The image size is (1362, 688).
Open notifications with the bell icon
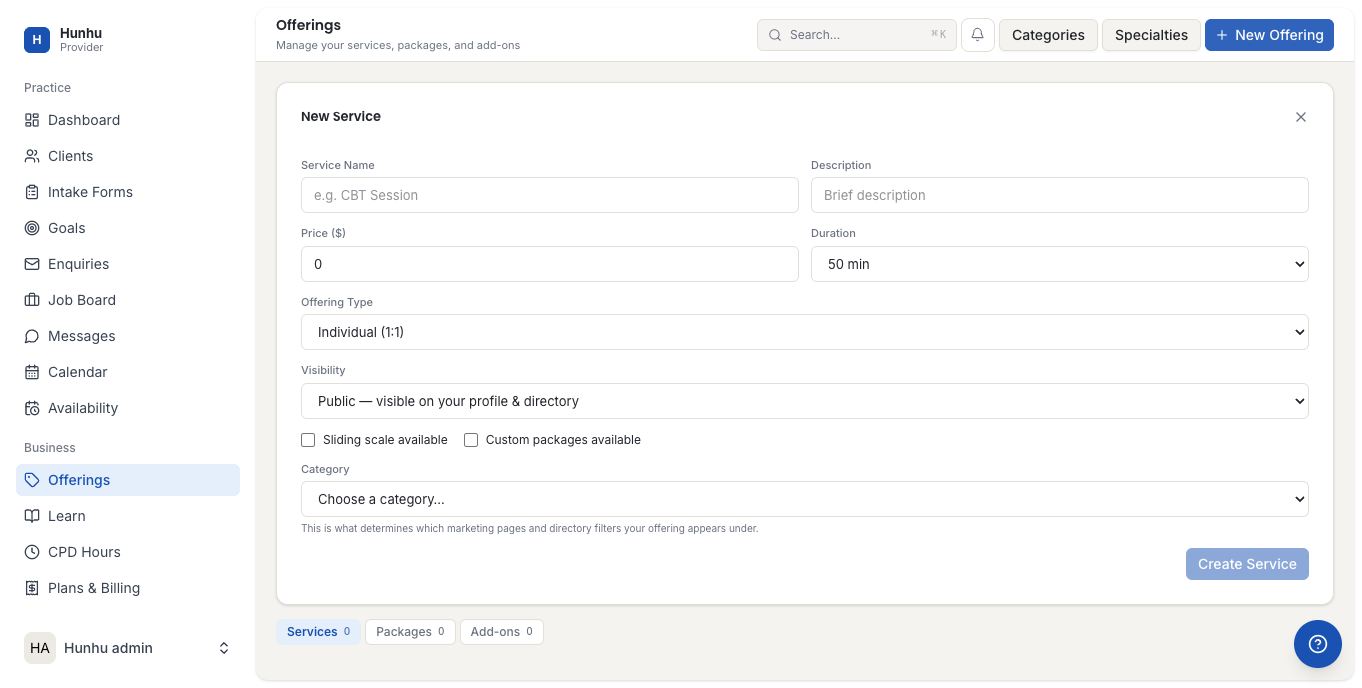click(x=978, y=35)
